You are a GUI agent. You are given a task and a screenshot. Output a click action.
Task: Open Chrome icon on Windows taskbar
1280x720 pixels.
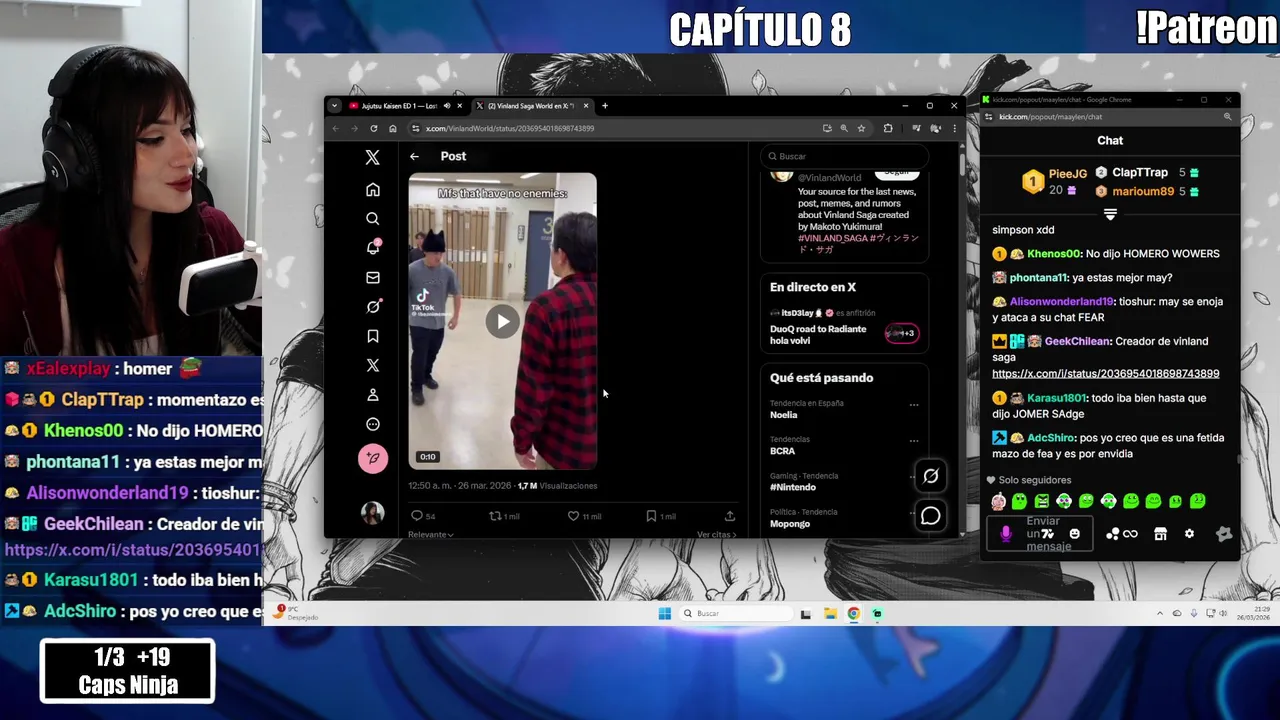854,613
